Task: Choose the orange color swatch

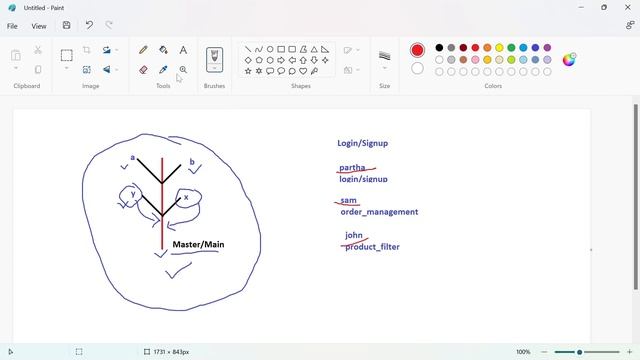Action: click(x=487, y=48)
